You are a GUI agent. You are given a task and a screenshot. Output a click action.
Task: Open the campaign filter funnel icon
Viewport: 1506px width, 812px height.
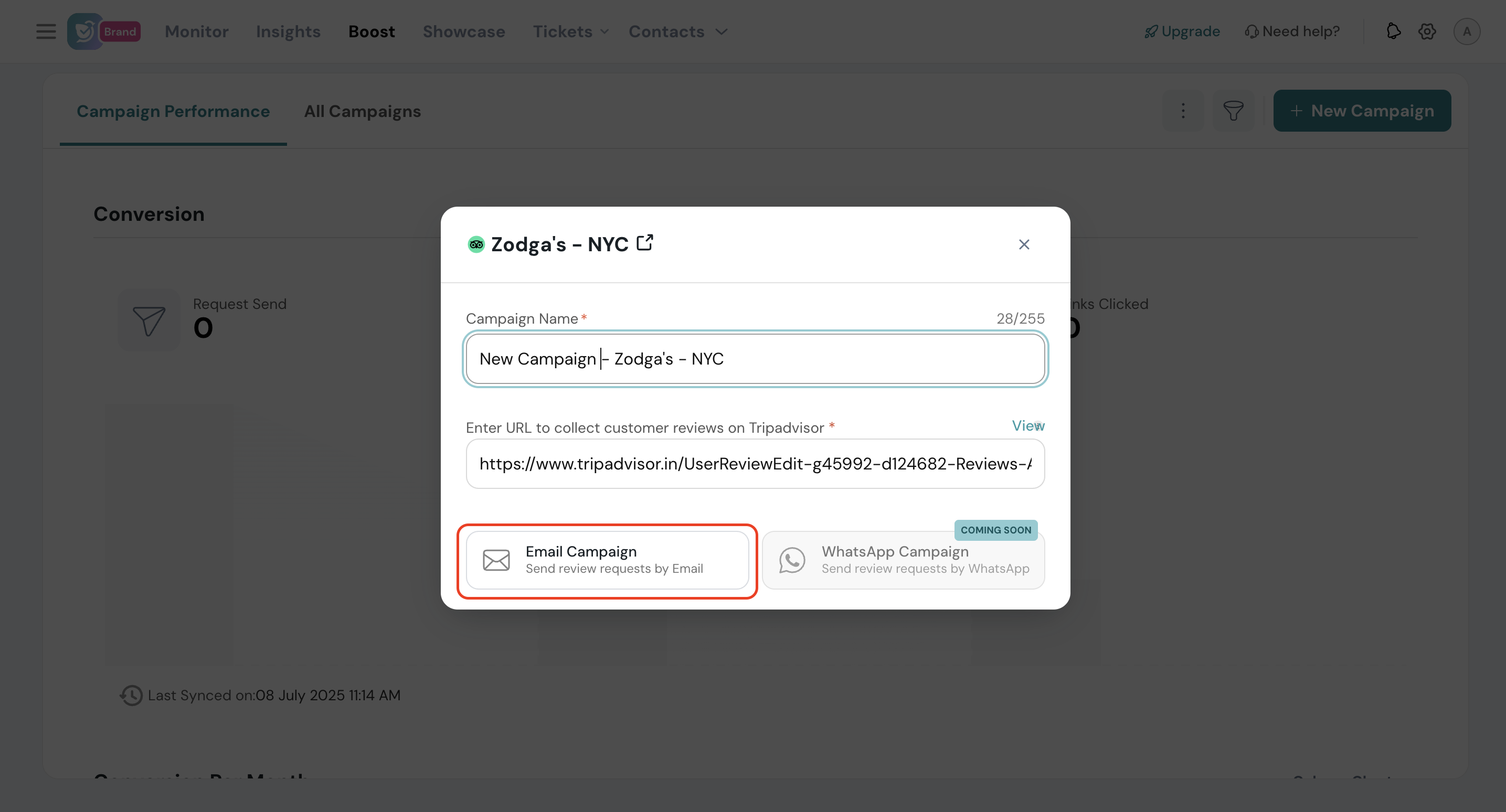pos(1233,111)
